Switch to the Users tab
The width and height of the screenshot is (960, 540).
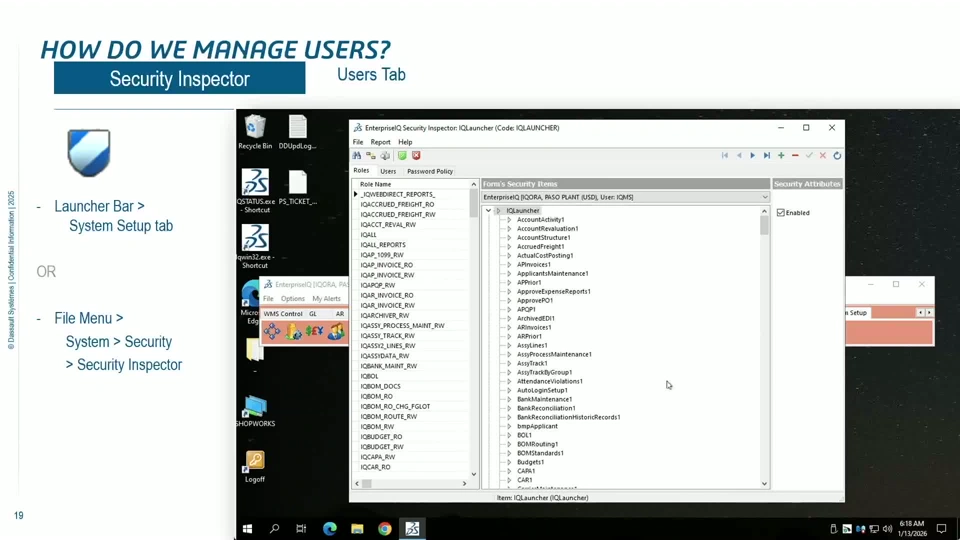pos(388,171)
